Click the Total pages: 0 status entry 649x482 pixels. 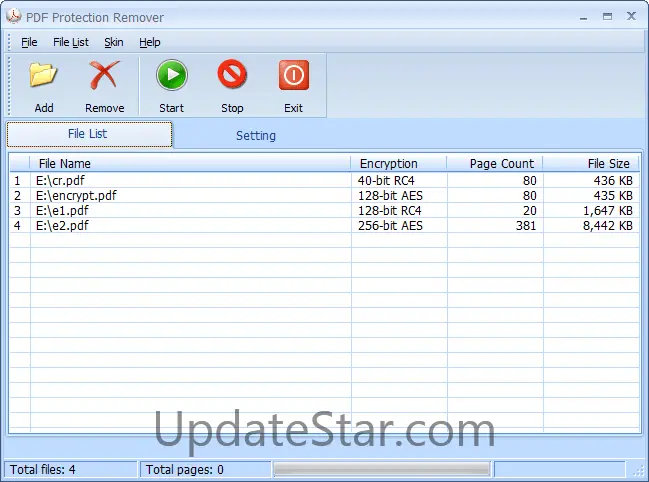(x=205, y=470)
